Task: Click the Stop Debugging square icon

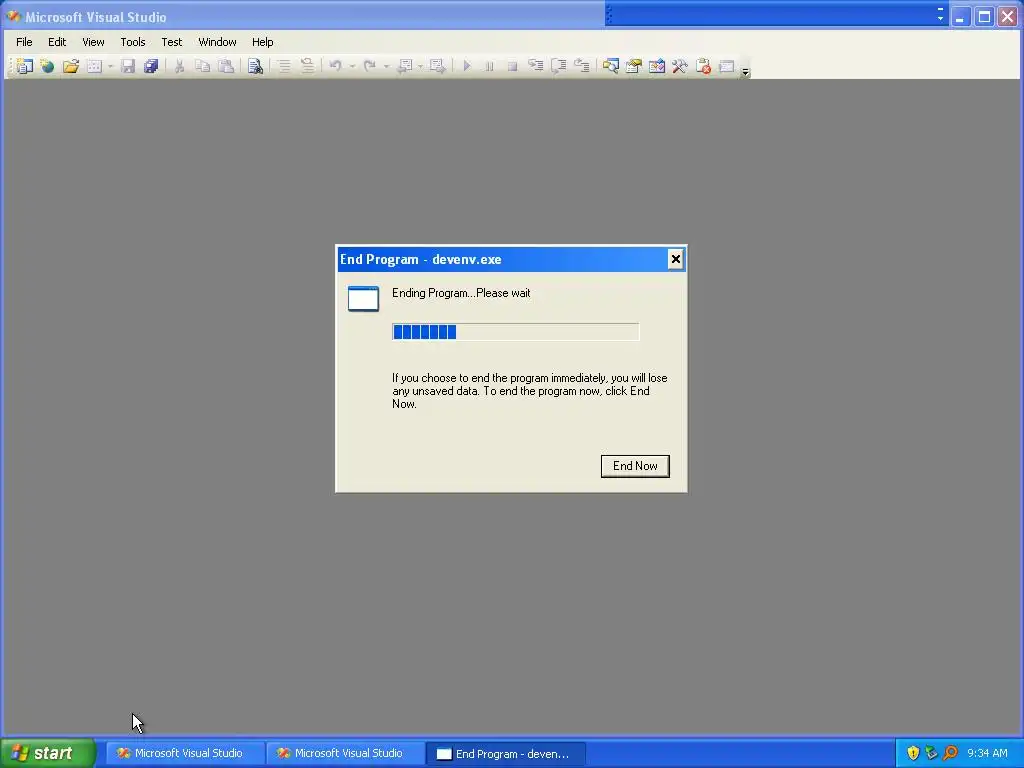Action: click(512, 66)
